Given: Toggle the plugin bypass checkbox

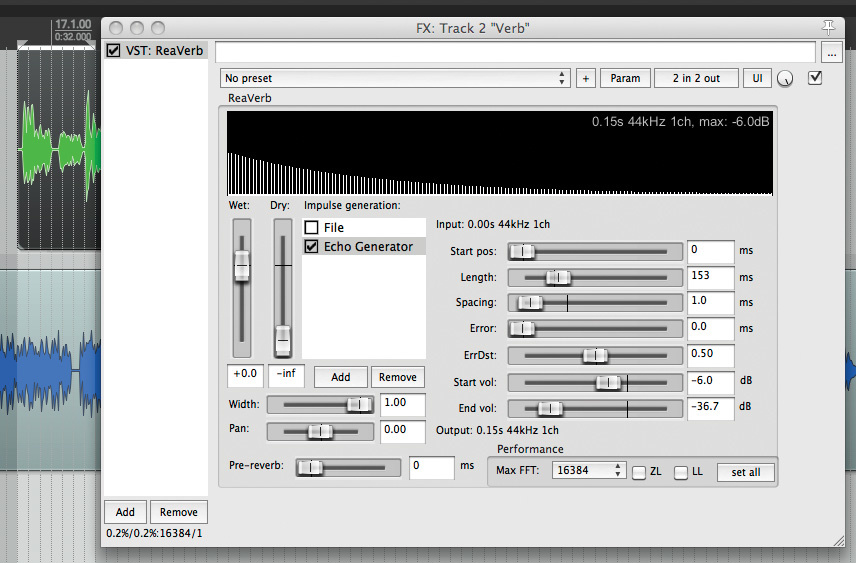Looking at the screenshot, I should (815, 78).
